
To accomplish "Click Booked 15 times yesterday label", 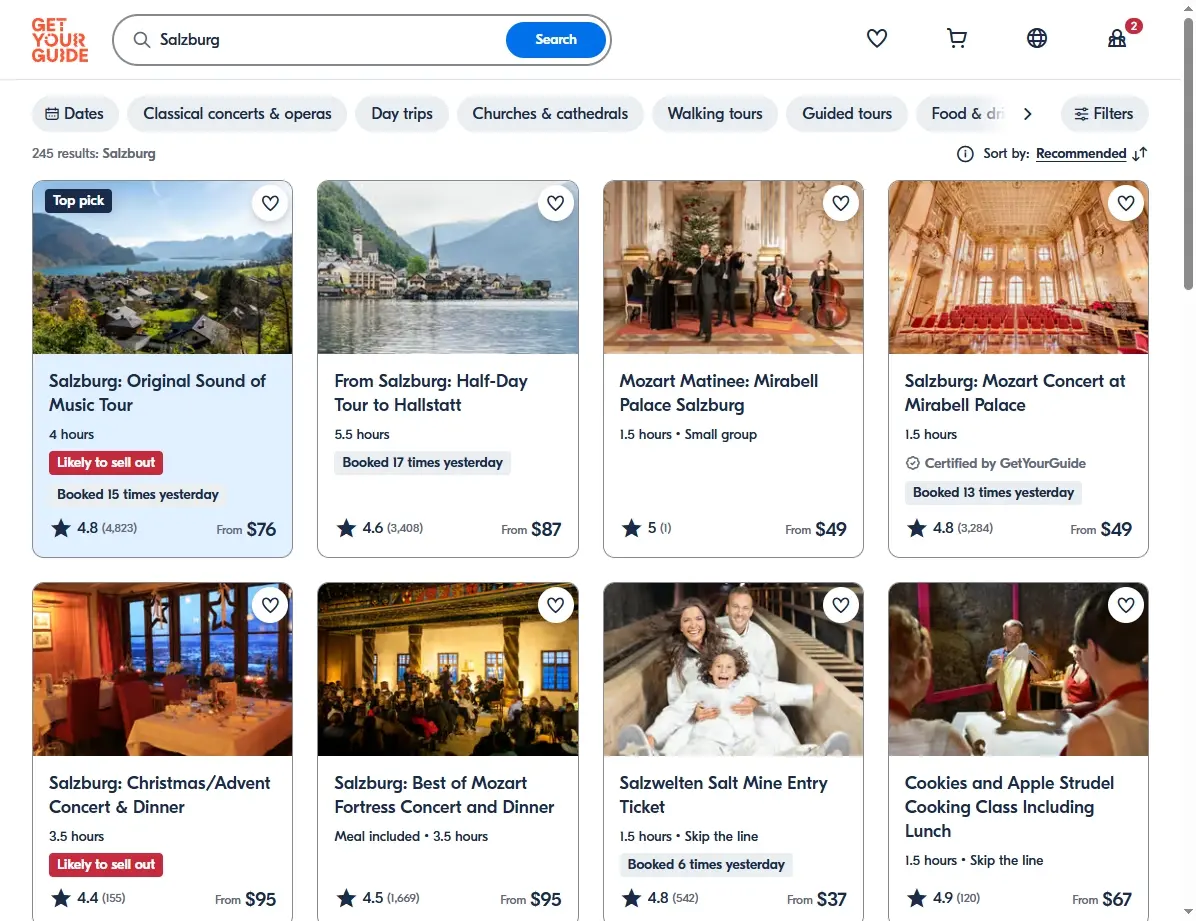I will pos(138,494).
